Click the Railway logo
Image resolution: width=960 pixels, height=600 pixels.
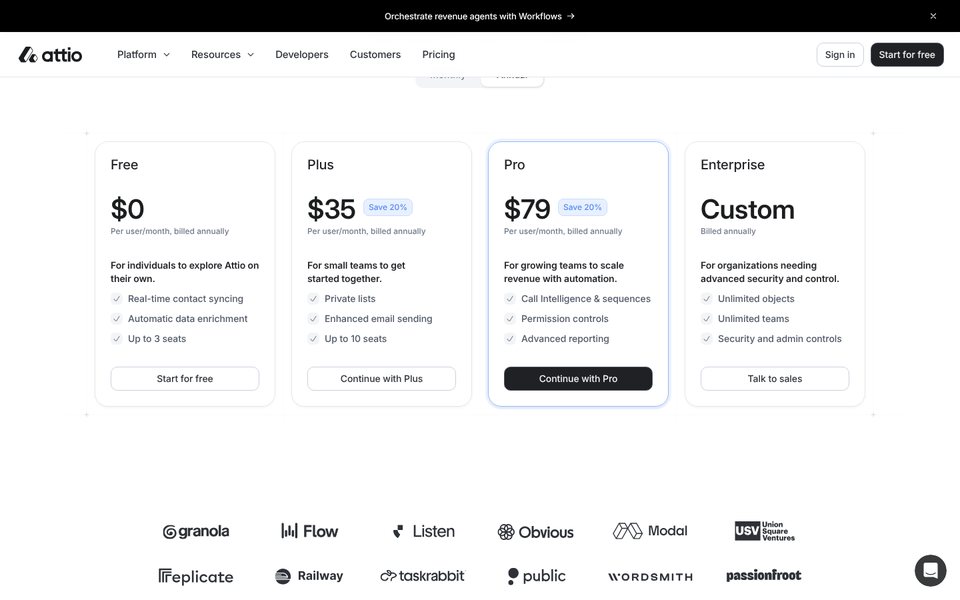309,576
